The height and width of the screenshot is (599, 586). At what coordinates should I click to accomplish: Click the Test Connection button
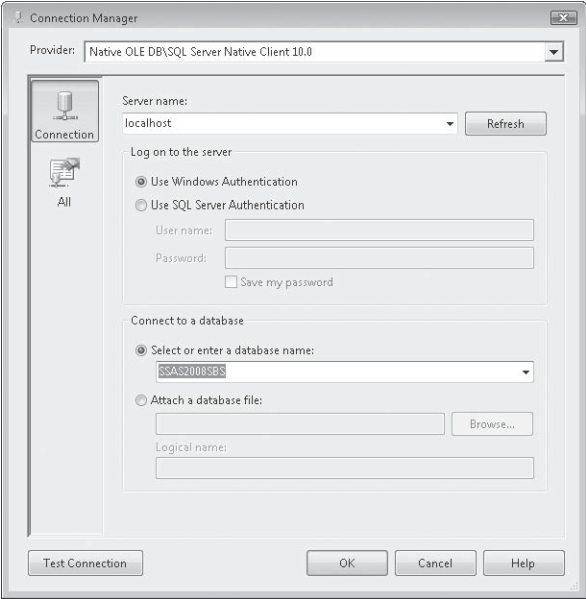tap(85, 563)
